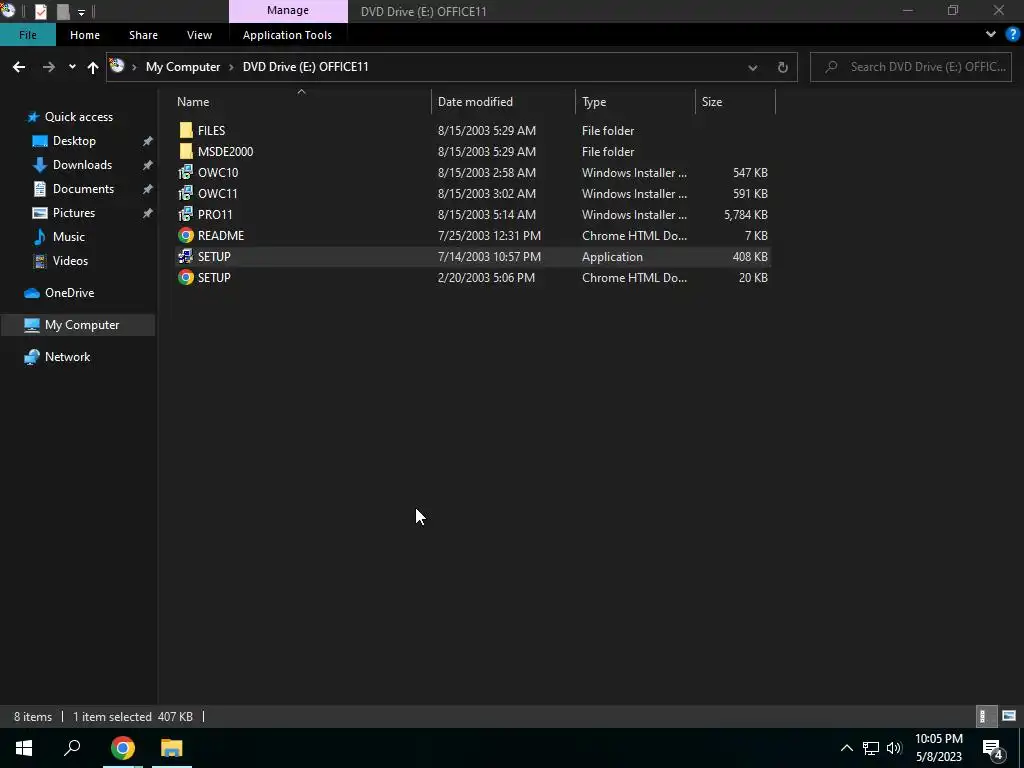Screen dimensions: 1024x768
Task: Open File Explorer taskbar icon
Action: coord(172,748)
